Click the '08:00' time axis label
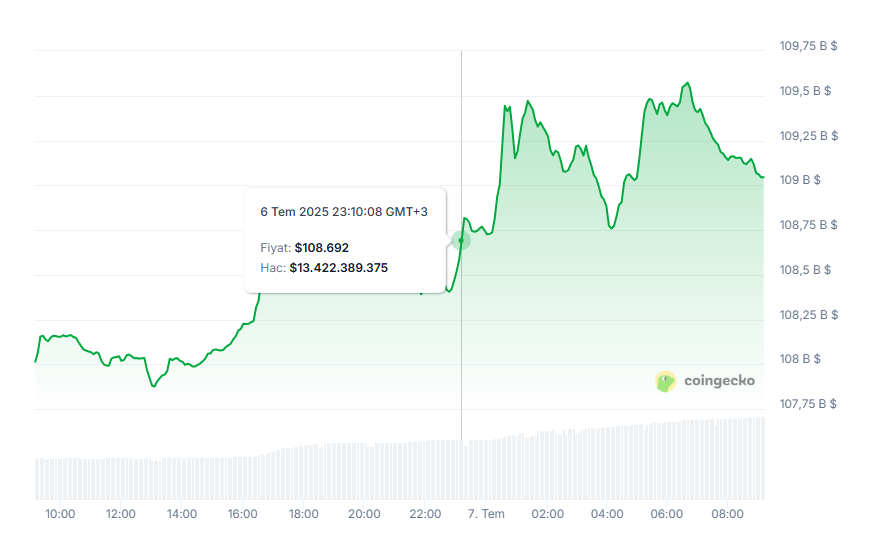The height and width of the screenshot is (534, 883). tap(728, 514)
